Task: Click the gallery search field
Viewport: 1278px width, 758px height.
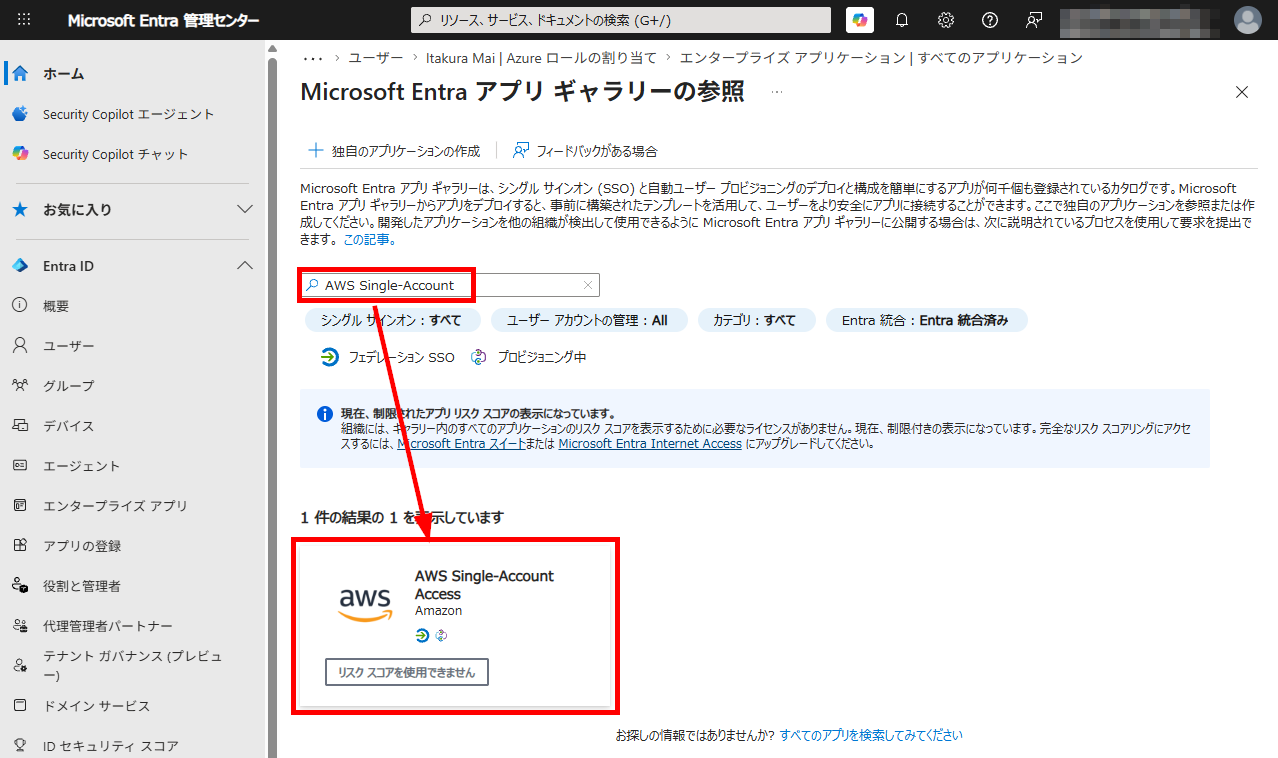Action: [450, 285]
